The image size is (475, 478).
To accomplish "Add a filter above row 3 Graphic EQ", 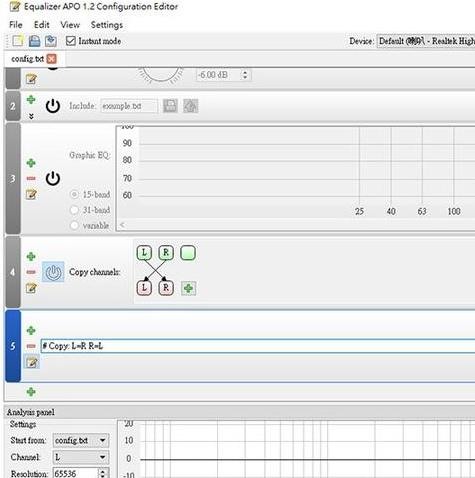I will (x=31, y=163).
